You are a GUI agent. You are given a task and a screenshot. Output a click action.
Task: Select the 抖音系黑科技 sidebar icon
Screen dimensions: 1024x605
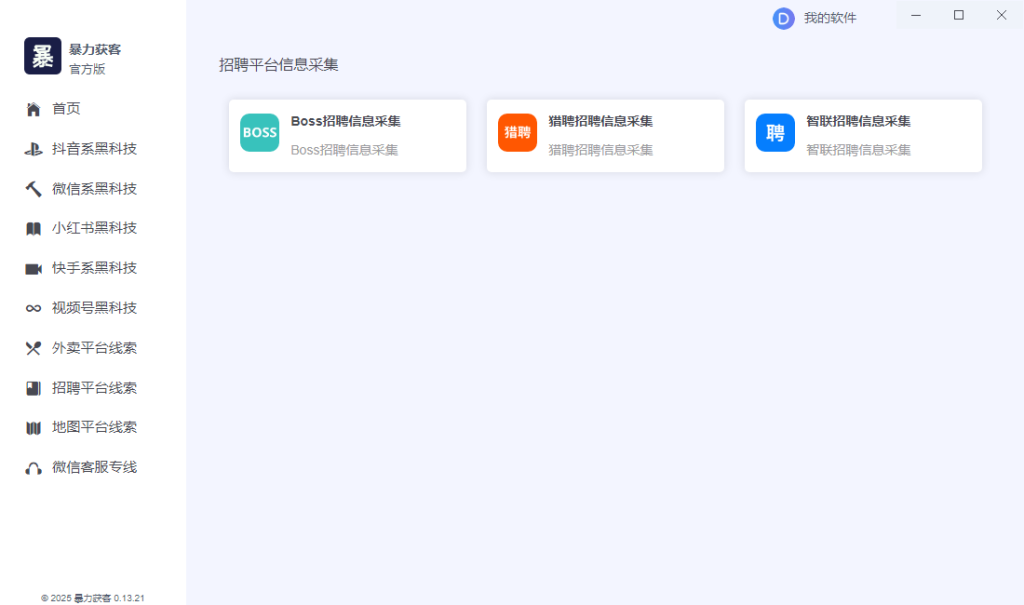pyautogui.click(x=33, y=148)
